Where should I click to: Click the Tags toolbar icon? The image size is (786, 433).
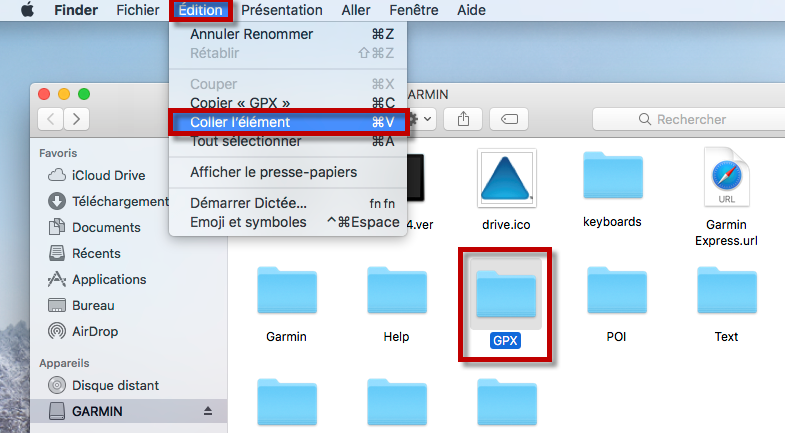click(x=509, y=119)
